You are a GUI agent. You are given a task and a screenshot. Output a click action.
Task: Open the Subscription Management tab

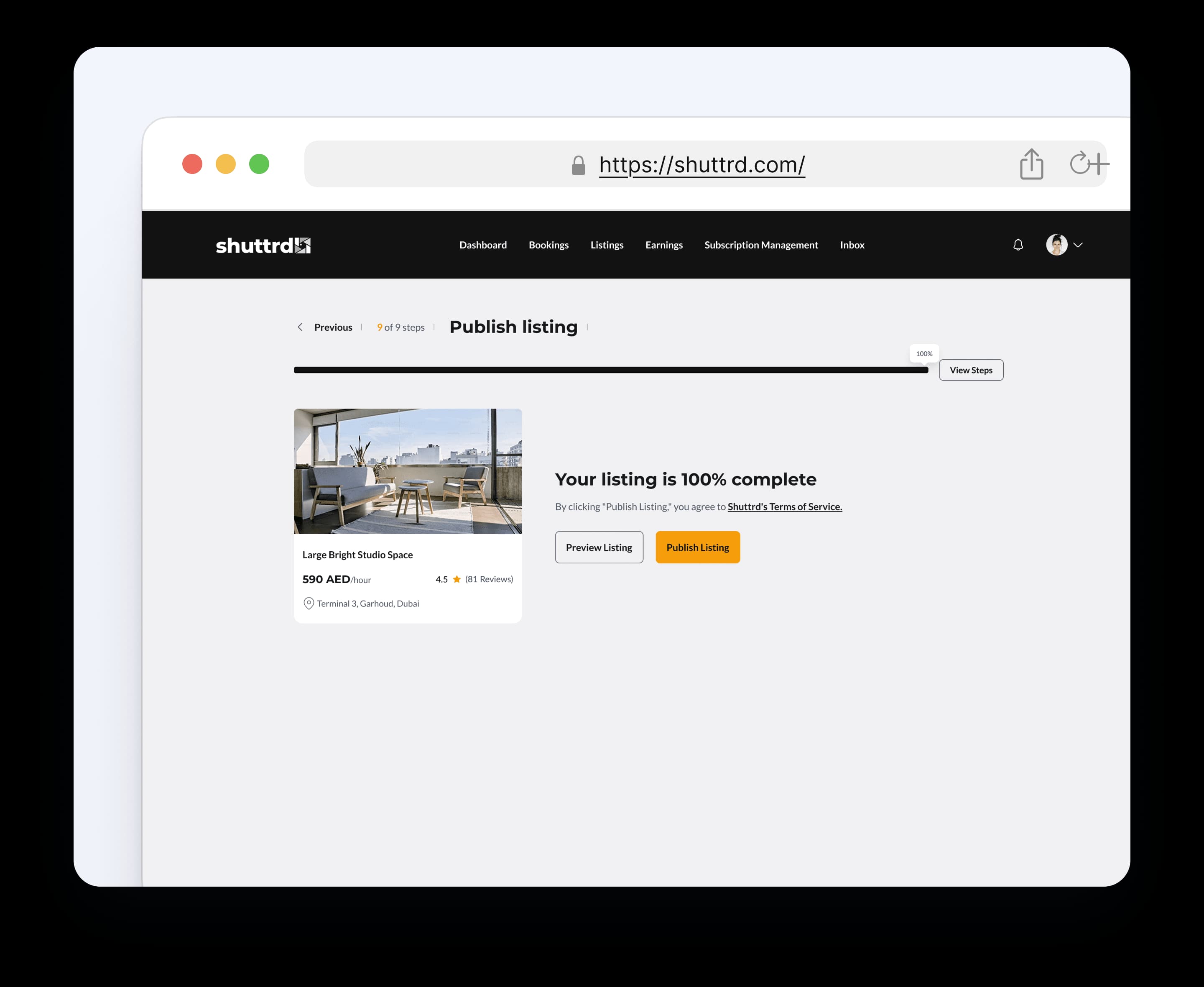761,245
